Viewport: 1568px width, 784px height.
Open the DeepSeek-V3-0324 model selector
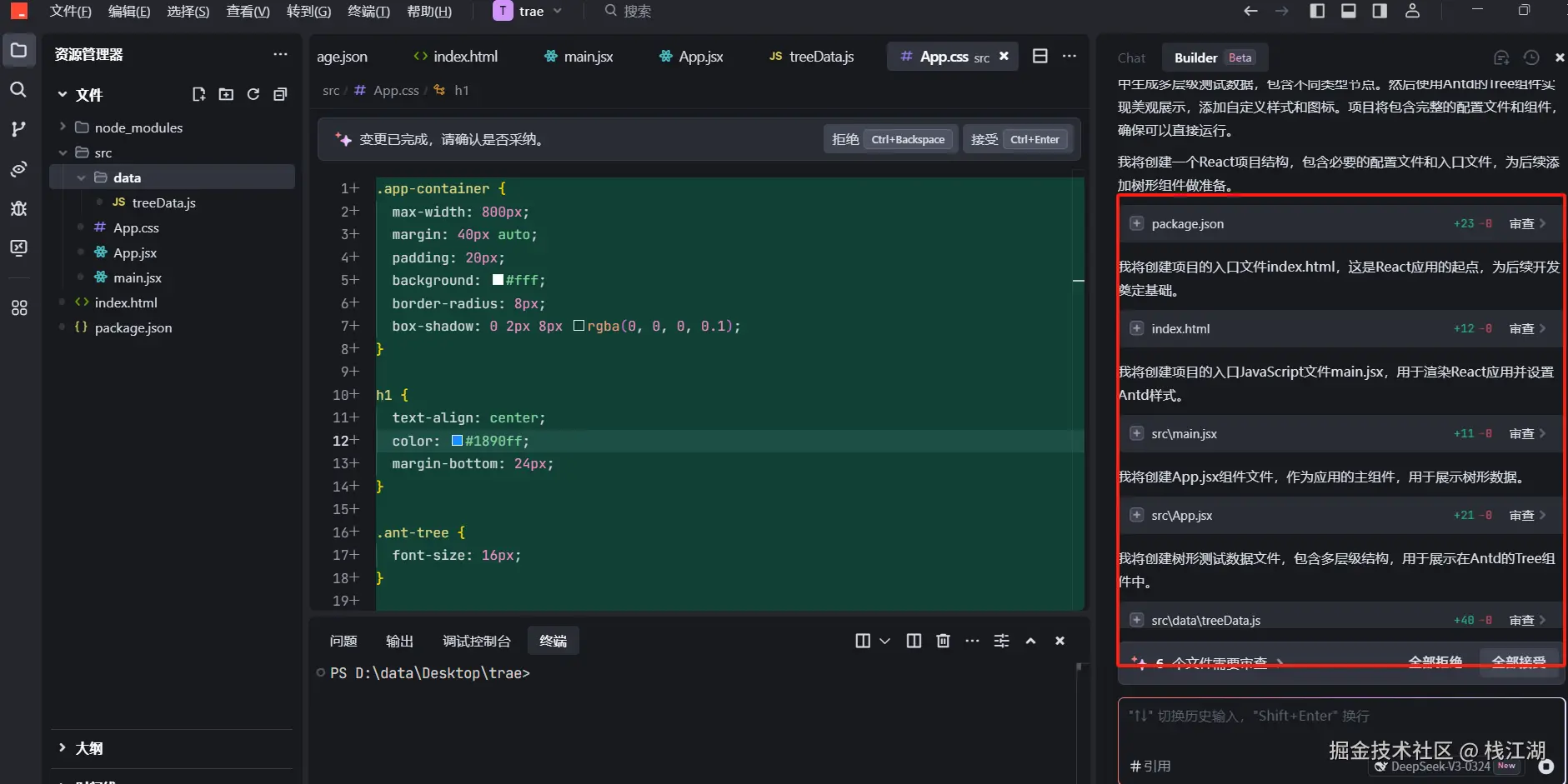coord(1447,767)
